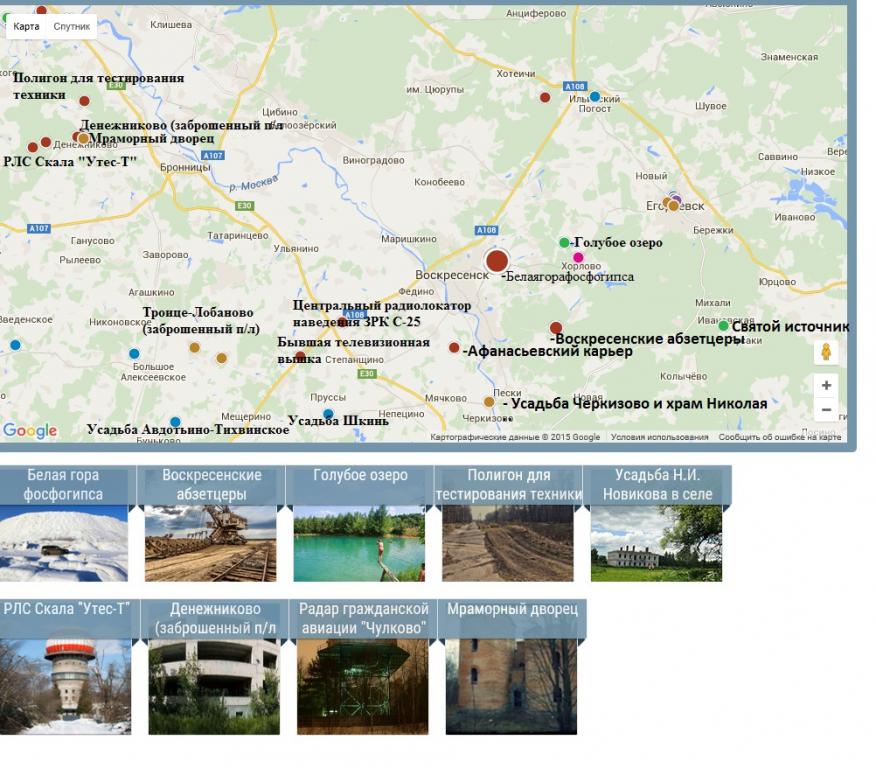Select the red marker near Хотеичи

pyautogui.click(x=545, y=98)
